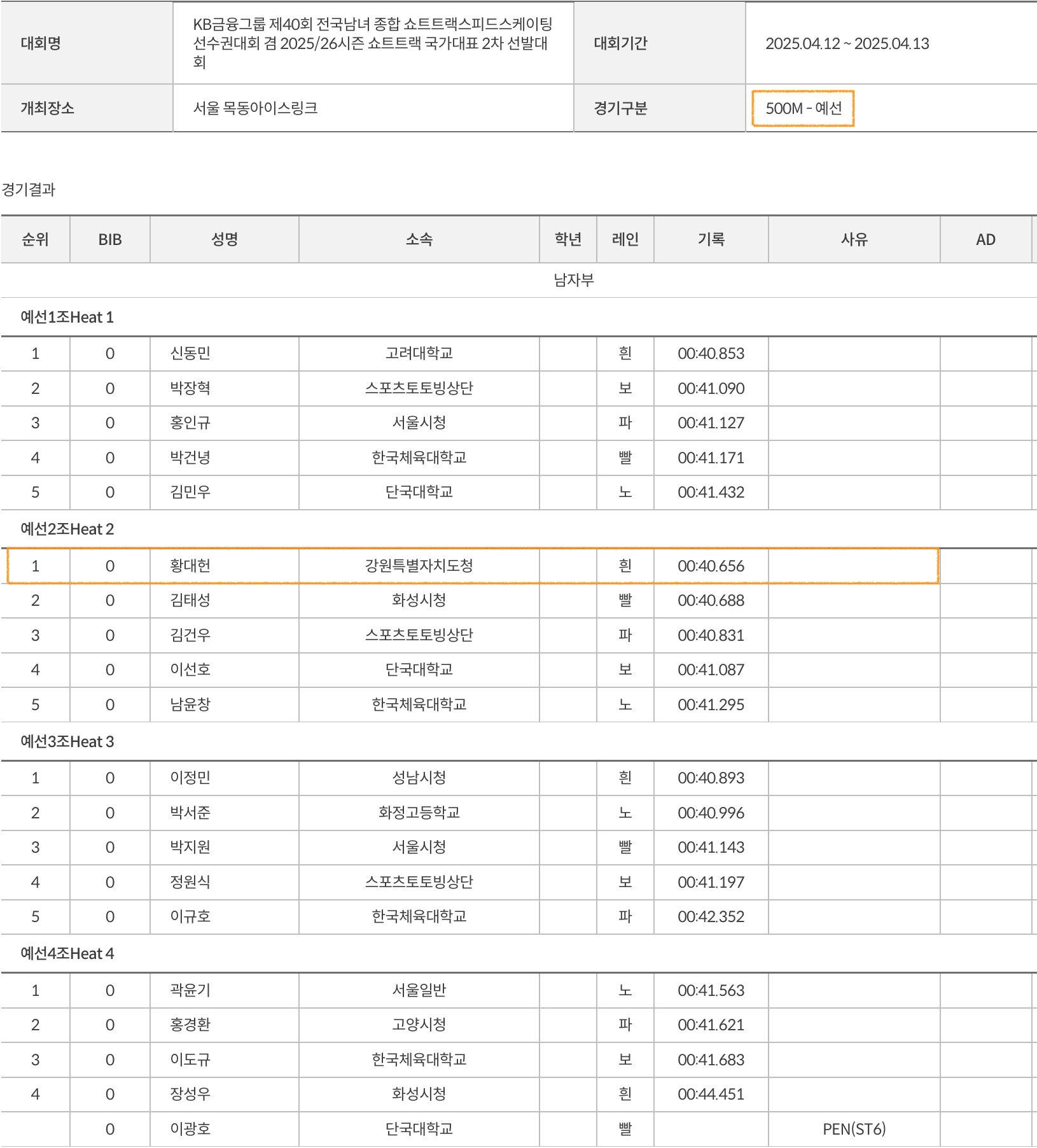Click the date range 2025.04.12 ~ 2025.04.13
This screenshot has width=1037, height=1148.
point(847,43)
